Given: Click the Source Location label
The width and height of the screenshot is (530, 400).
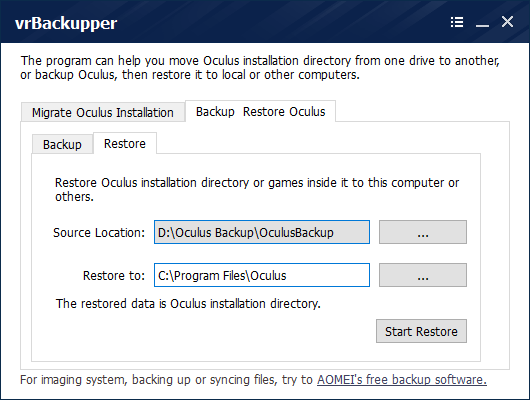Looking at the screenshot, I should (x=99, y=233).
